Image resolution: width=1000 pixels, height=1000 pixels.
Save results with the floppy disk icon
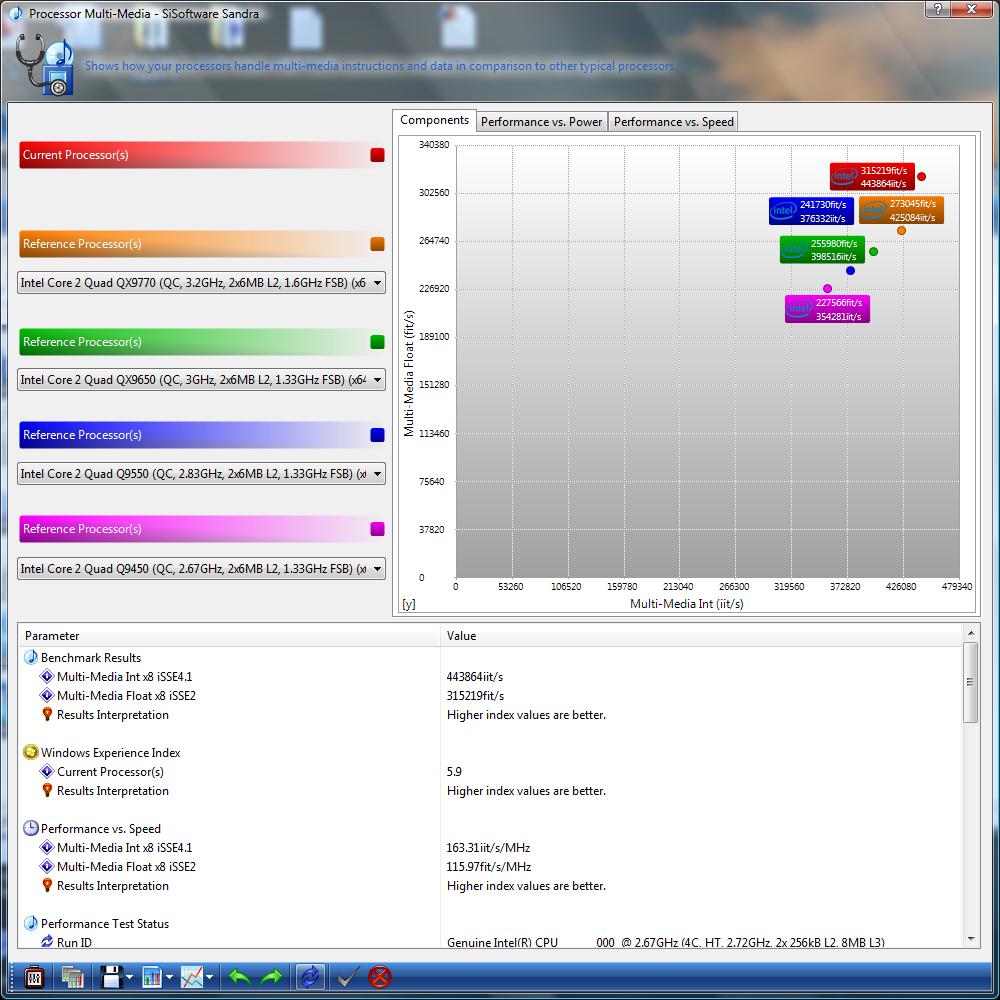[112, 977]
